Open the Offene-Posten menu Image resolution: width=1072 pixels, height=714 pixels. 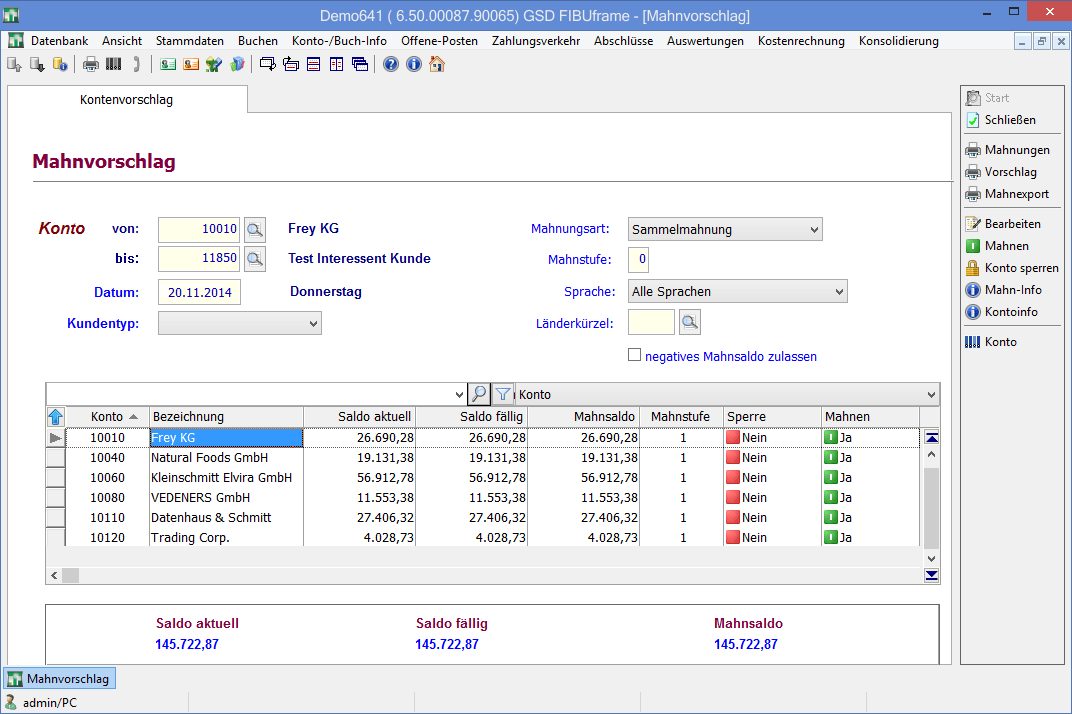click(x=439, y=41)
